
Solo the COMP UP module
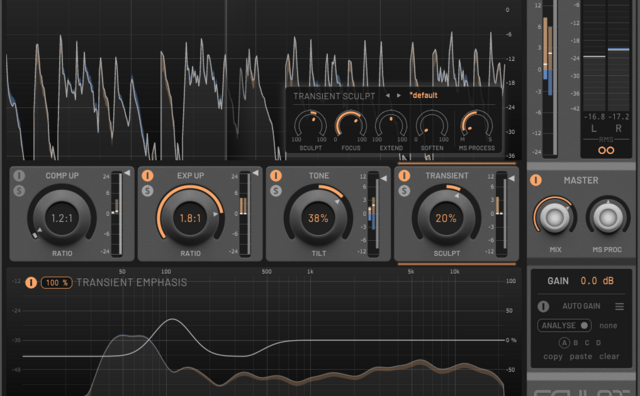click(x=19, y=191)
